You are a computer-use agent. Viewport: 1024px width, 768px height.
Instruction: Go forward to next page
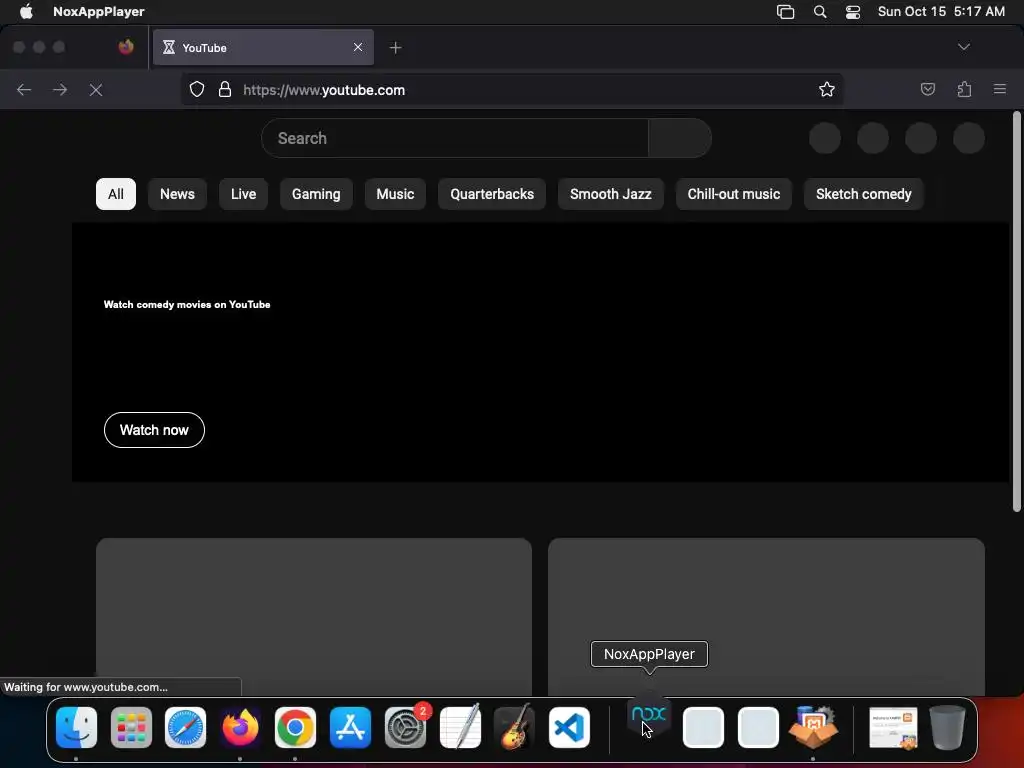(x=60, y=89)
